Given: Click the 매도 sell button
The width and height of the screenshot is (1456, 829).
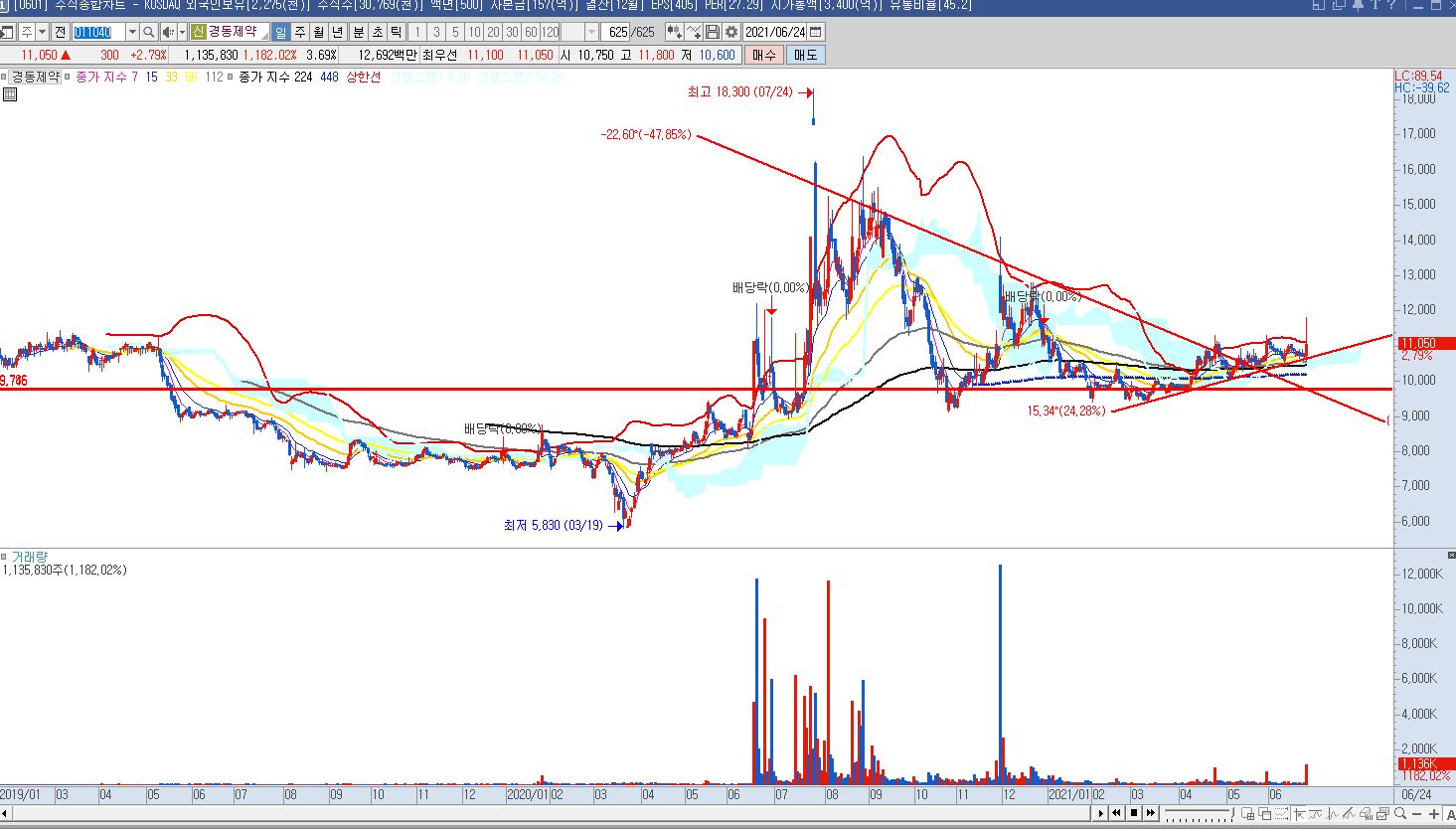Looking at the screenshot, I should click(805, 55).
